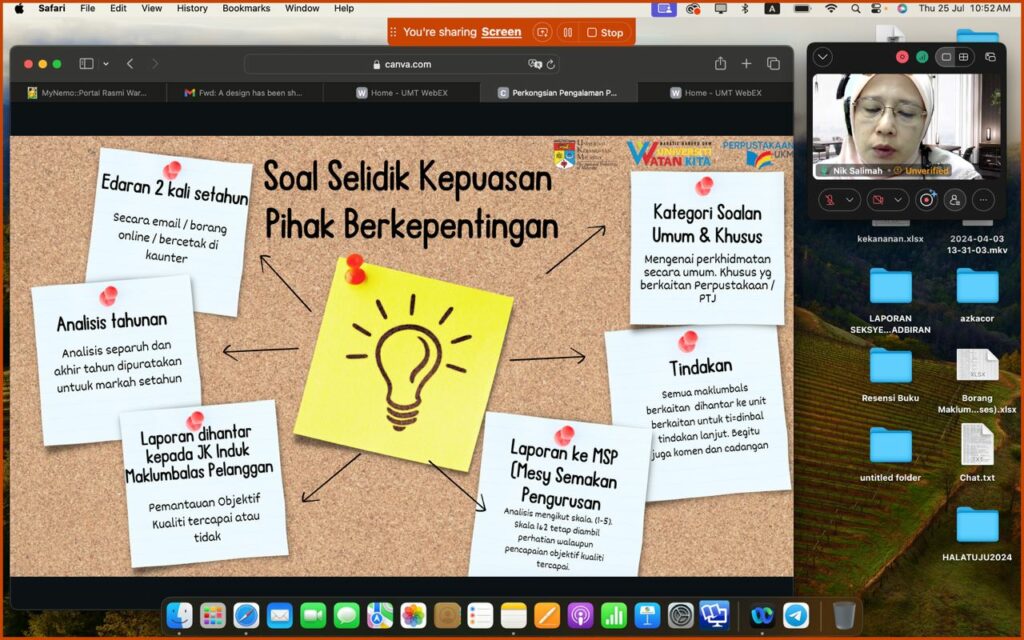Open microphone options dropdown arrow
The height and width of the screenshot is (640, 1024).
click(850, 200)
